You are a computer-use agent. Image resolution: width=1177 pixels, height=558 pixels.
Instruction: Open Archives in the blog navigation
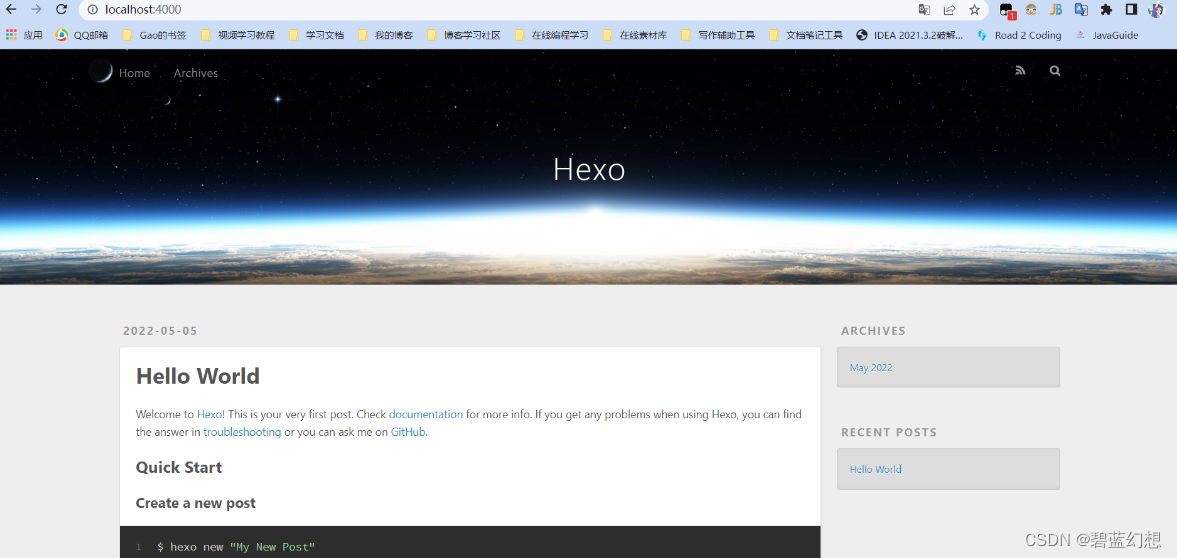tap(195, 73)
